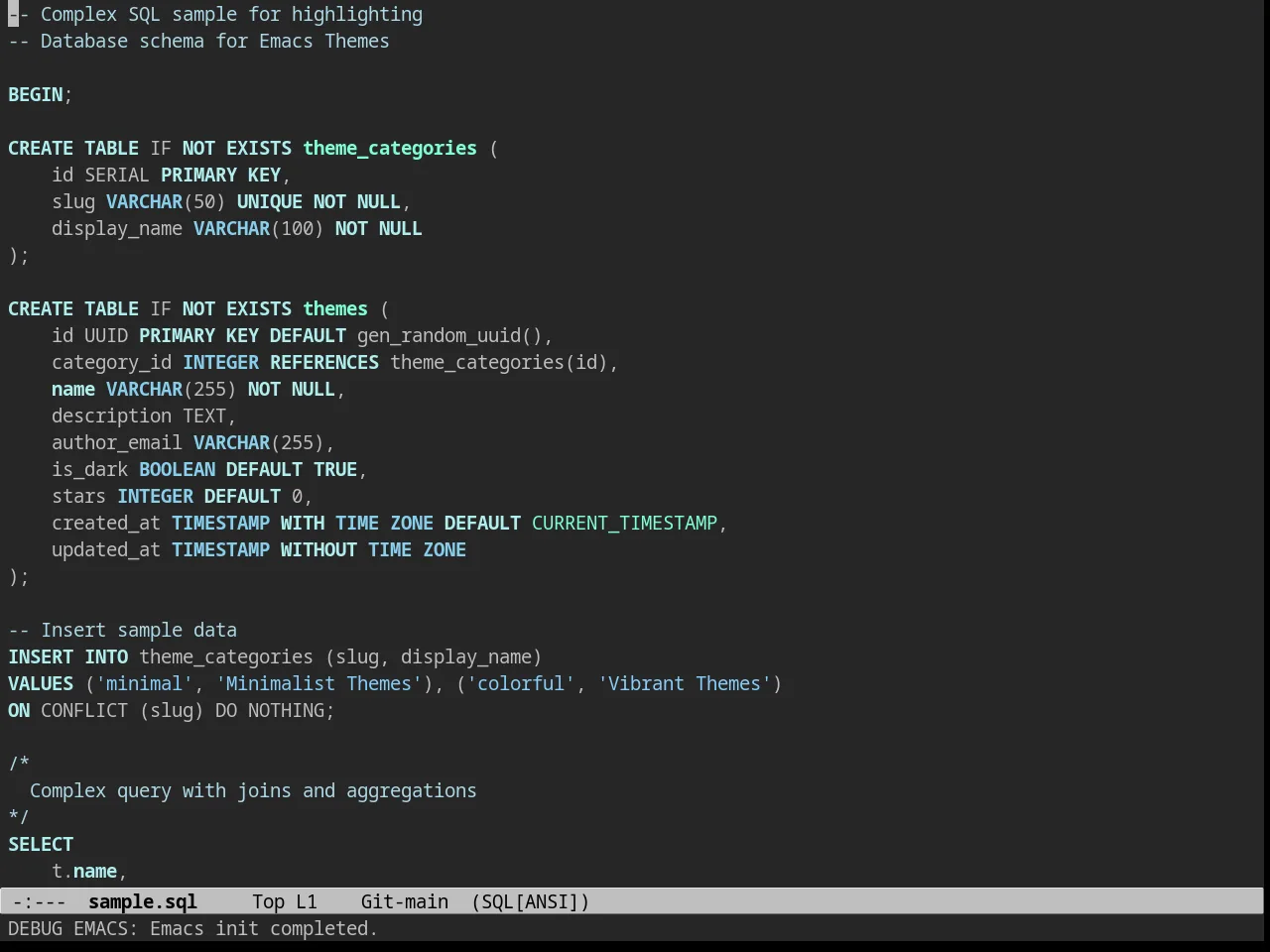Click UUID type in themes id line
1270x952 pixels.
[x=106, y=335]
